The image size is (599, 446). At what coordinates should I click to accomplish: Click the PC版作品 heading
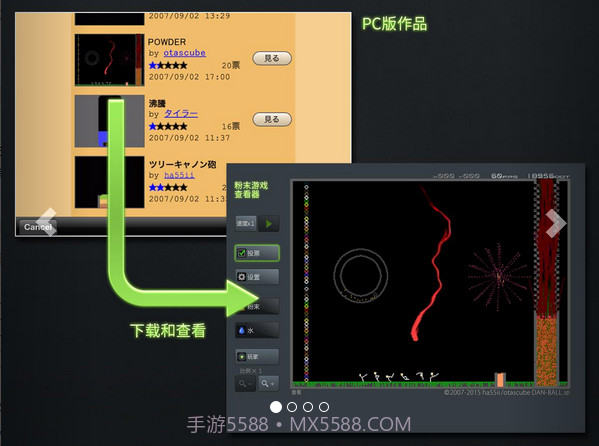click(x=394, y=24)
